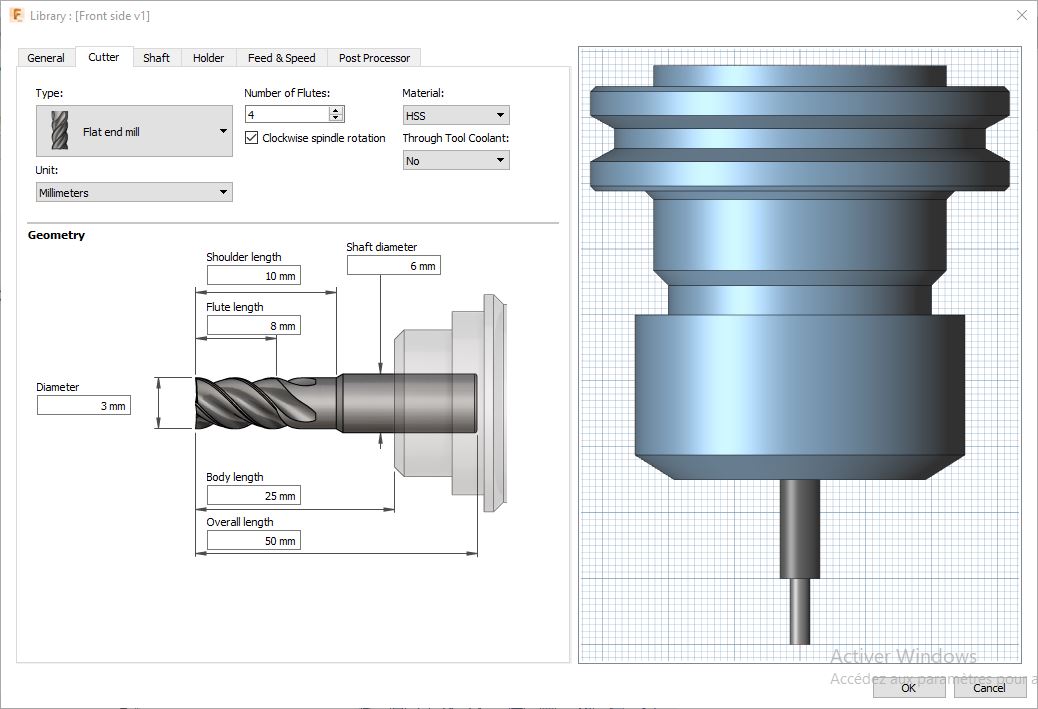
Task: Go to the Feed & Speed tab
Action: pos(281,58)
